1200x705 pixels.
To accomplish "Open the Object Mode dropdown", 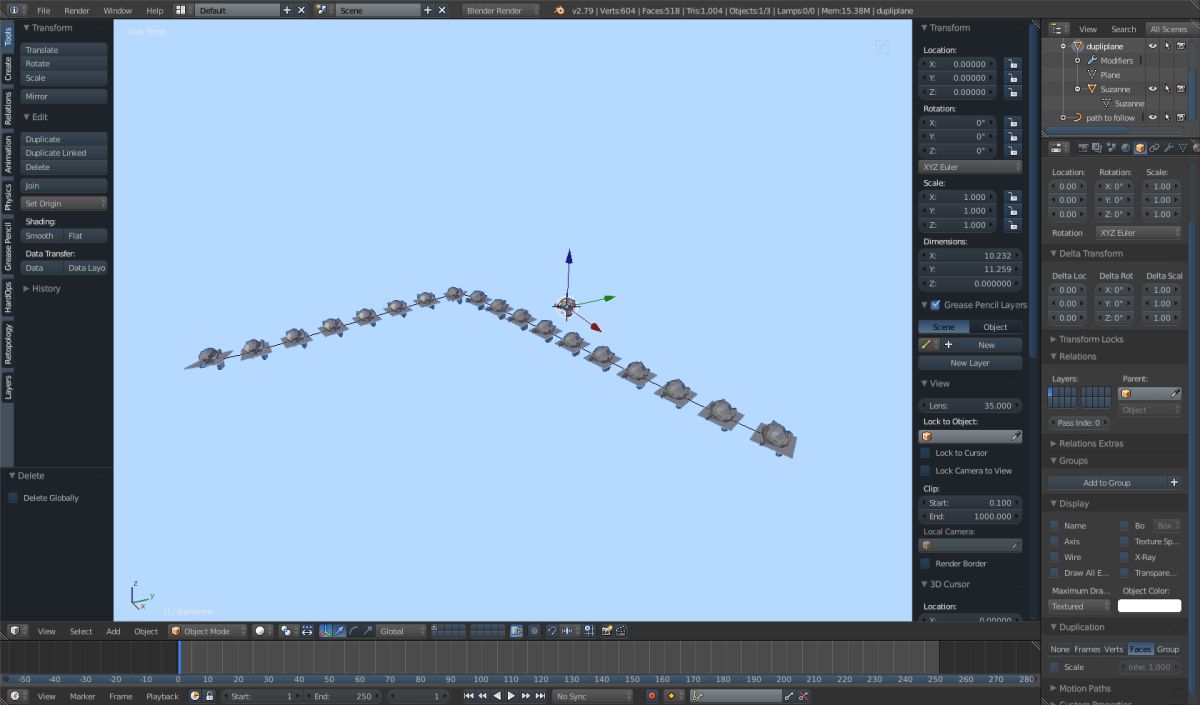I will click(207, 631).
